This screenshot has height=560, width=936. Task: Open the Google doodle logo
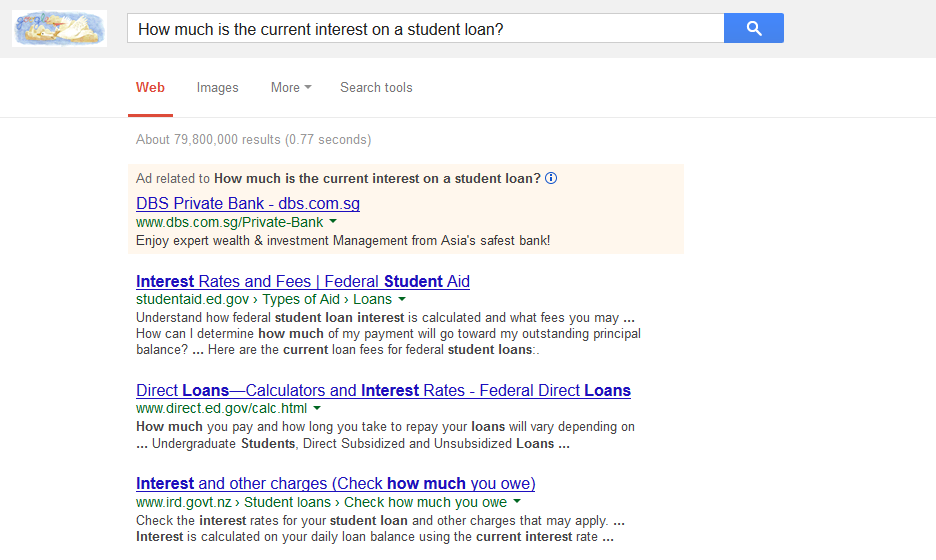[x=59, y=29]
